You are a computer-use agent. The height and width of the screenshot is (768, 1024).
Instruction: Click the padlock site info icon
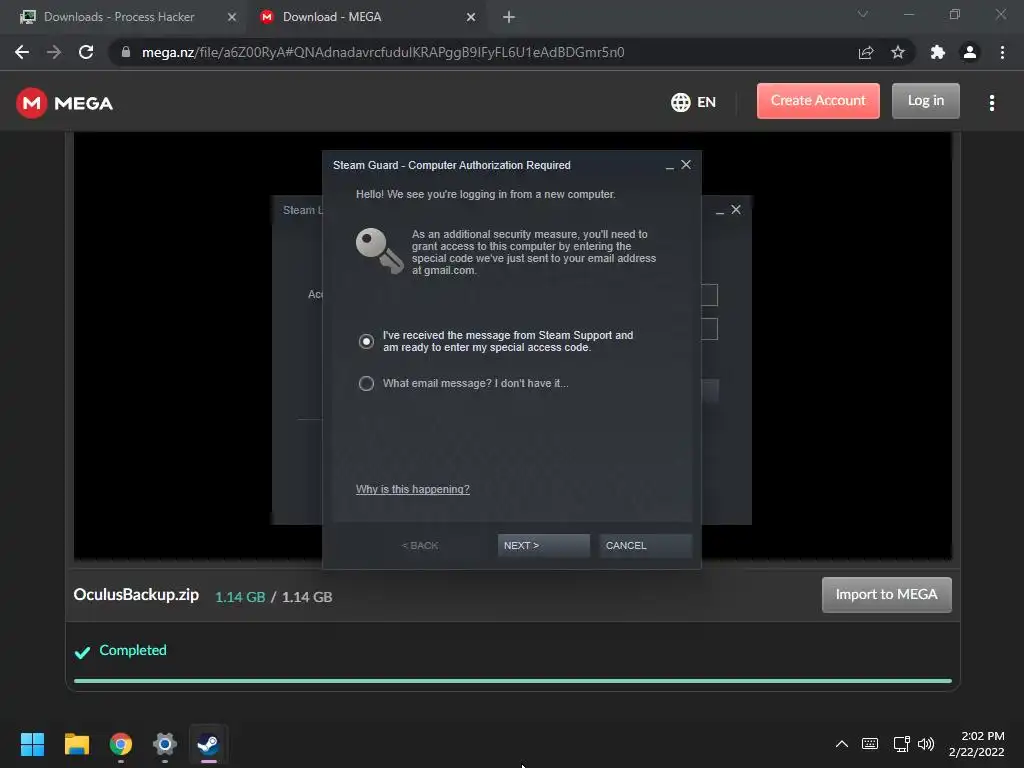click(x=125, y=52)
